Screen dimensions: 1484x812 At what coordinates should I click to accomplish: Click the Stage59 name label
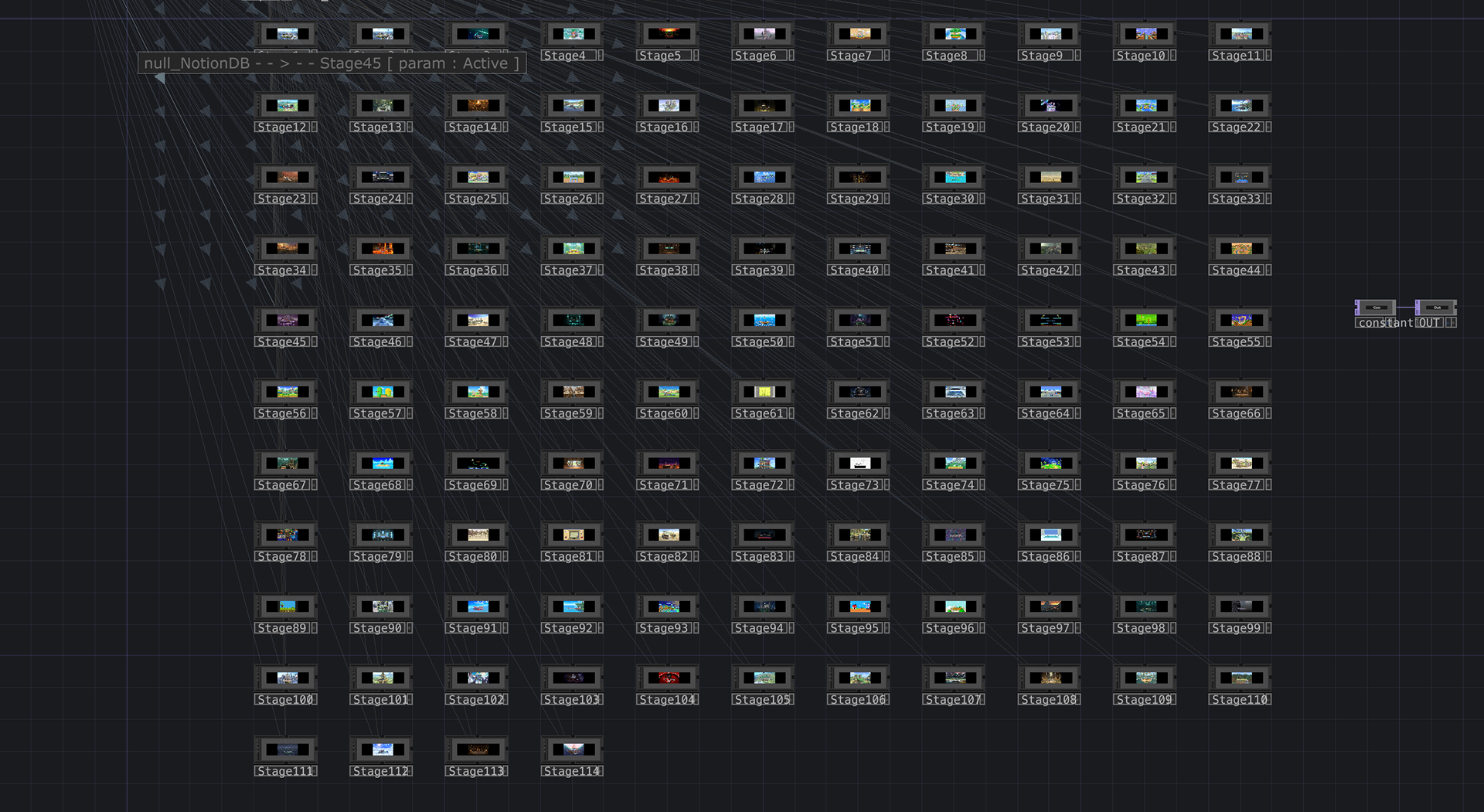tap(568, 413)
